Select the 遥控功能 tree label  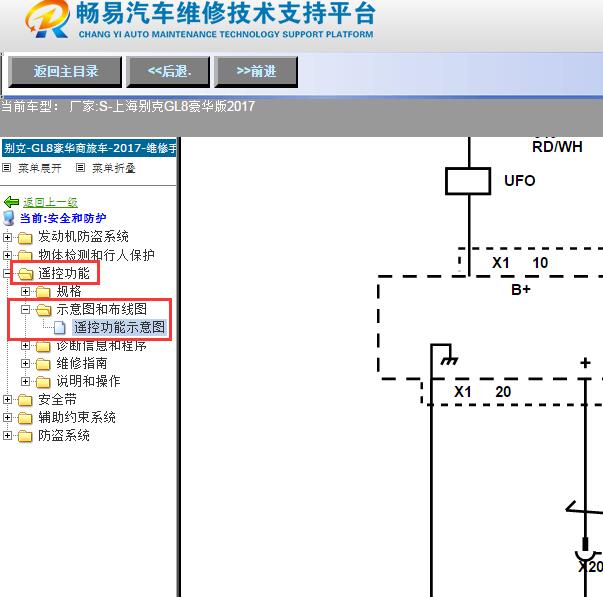(64, 273)
